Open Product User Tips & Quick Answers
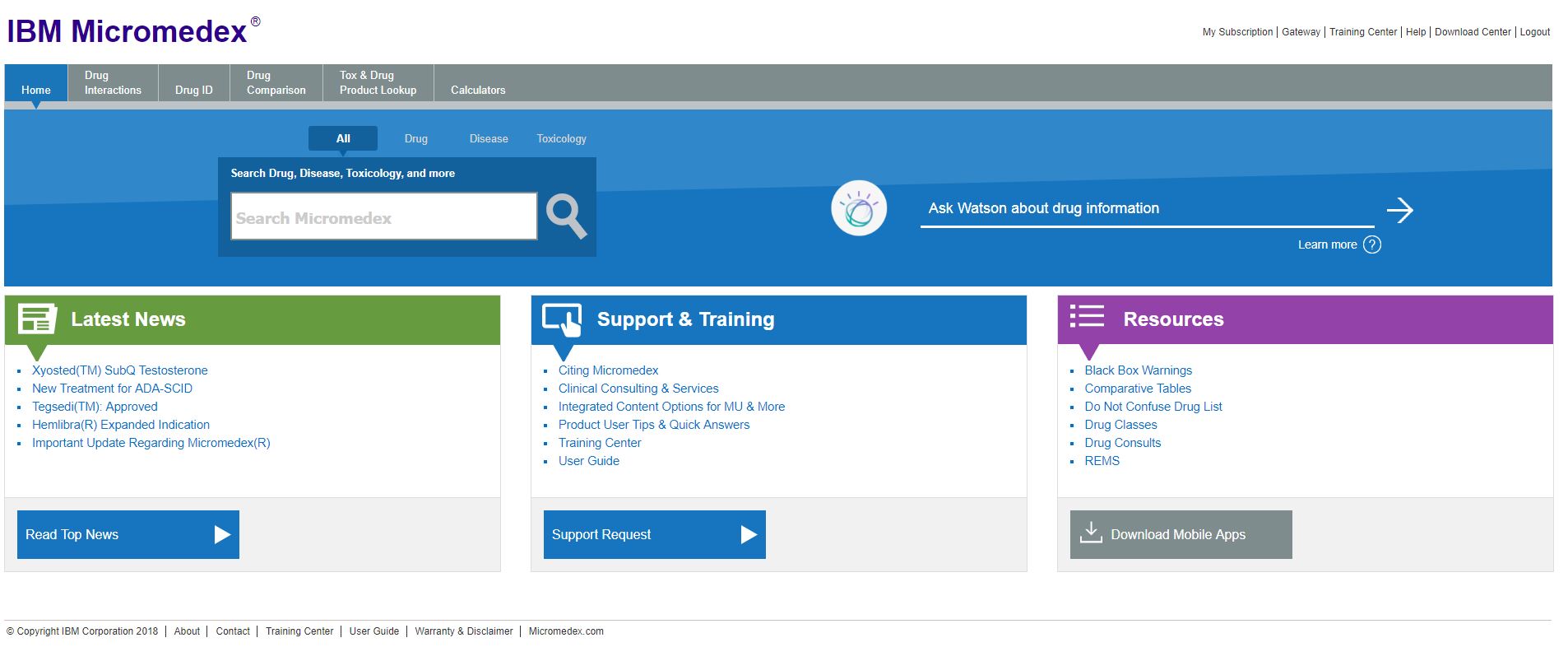The height and width of the screenshot is (661, 1568). click(654, 425)
